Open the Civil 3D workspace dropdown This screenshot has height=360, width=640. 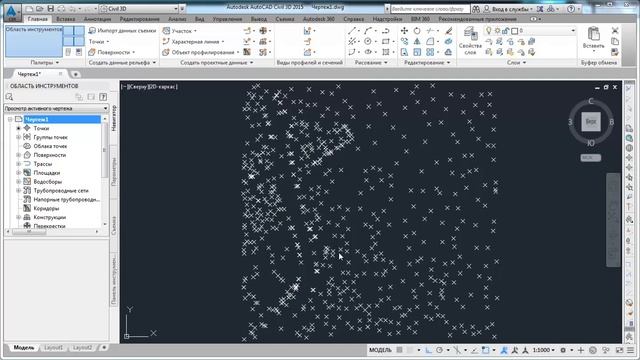[139, 9]
